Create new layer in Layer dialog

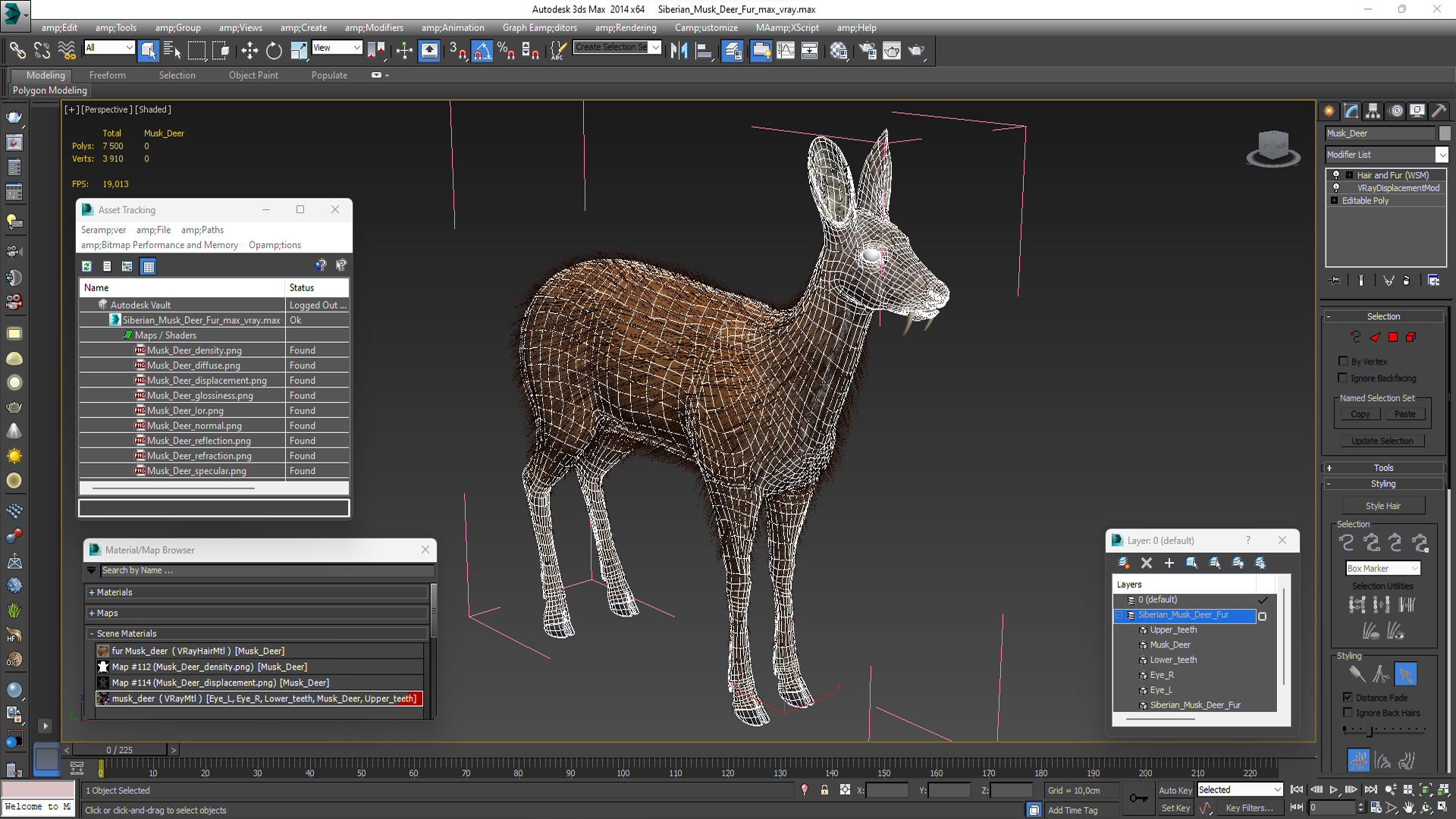1124,563
